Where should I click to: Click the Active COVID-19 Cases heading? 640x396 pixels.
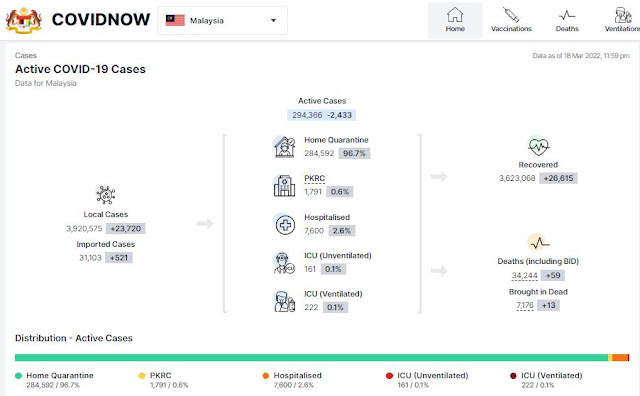click(x=80, y=69)
